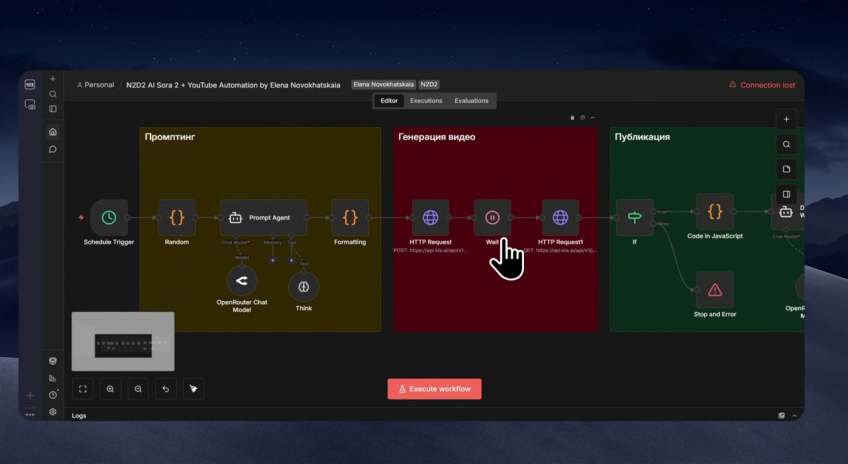Open the templates cube icon
The height and width of the screenshot is (464, 848).
tap(52, 361)
